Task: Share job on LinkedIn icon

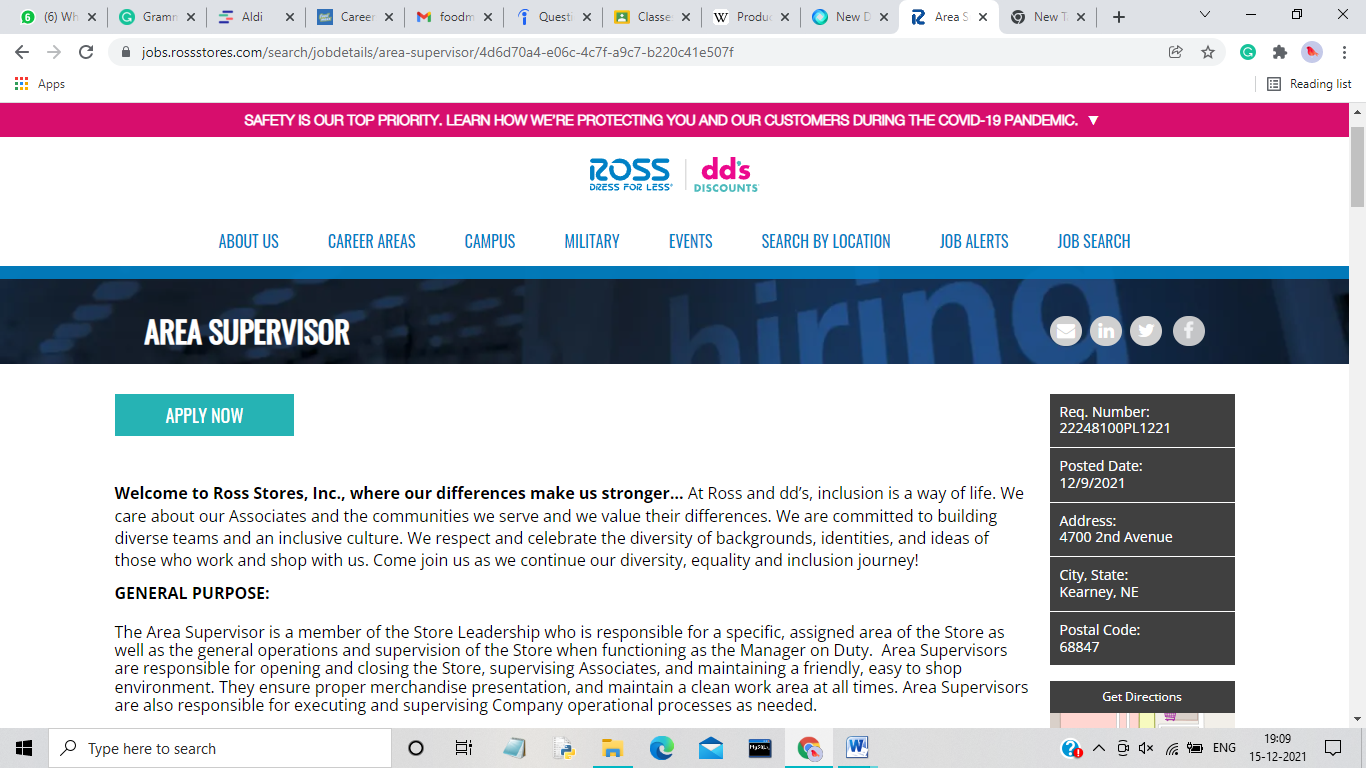Action: (x=1106, y=330)
